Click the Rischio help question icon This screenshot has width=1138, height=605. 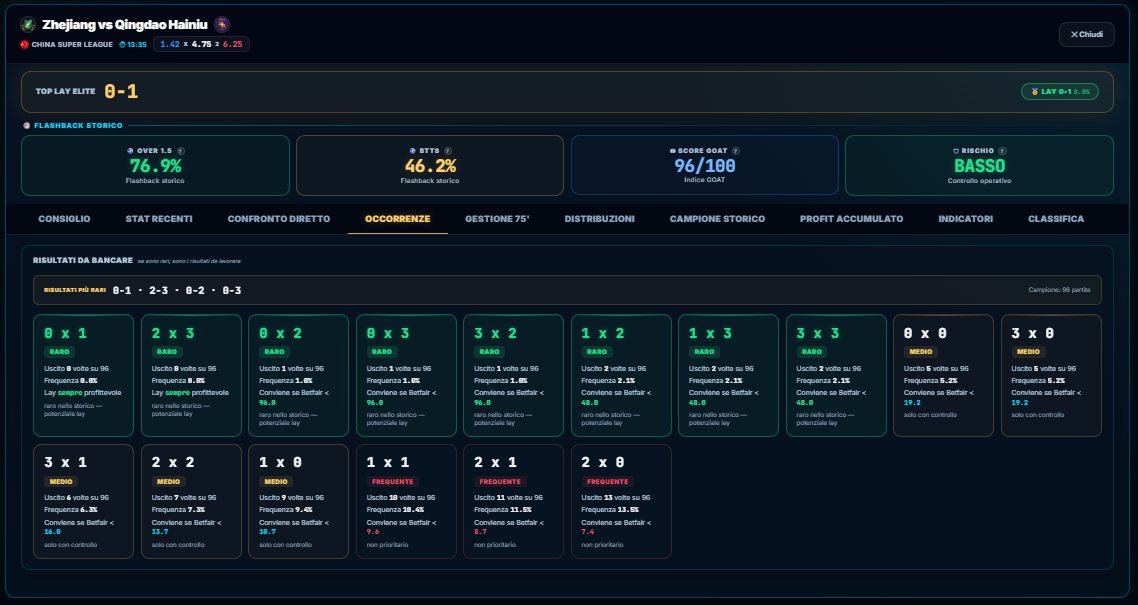[x=1002, y=151]
